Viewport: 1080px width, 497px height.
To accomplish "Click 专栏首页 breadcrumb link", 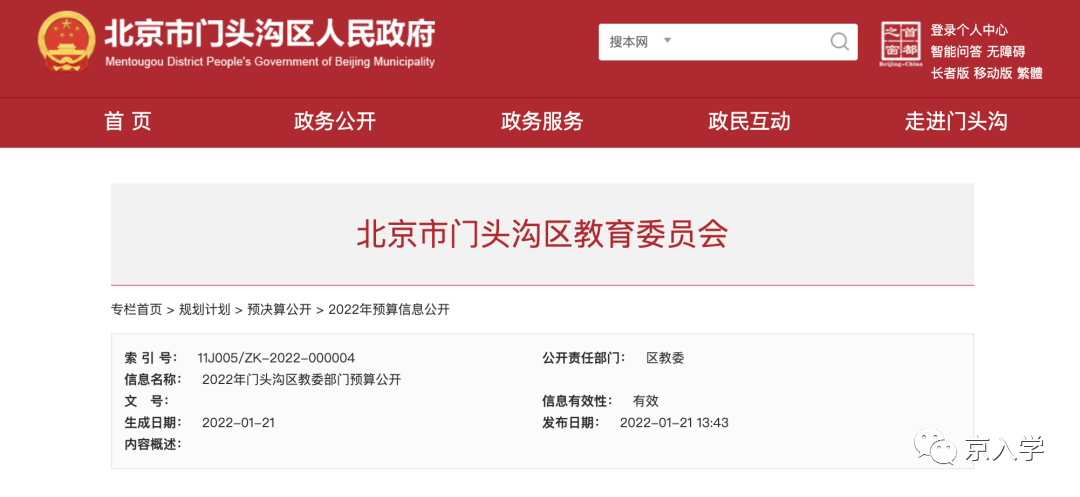I will (x=136, y=309).
